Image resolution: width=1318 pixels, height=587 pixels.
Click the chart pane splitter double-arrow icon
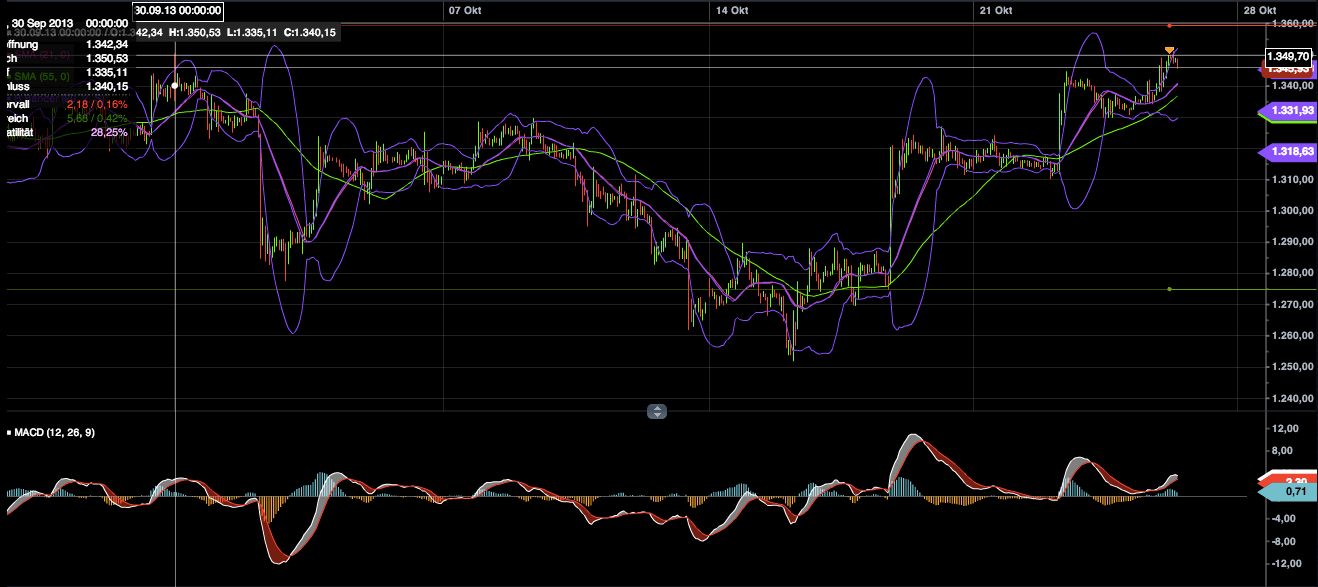click(657, 410)
